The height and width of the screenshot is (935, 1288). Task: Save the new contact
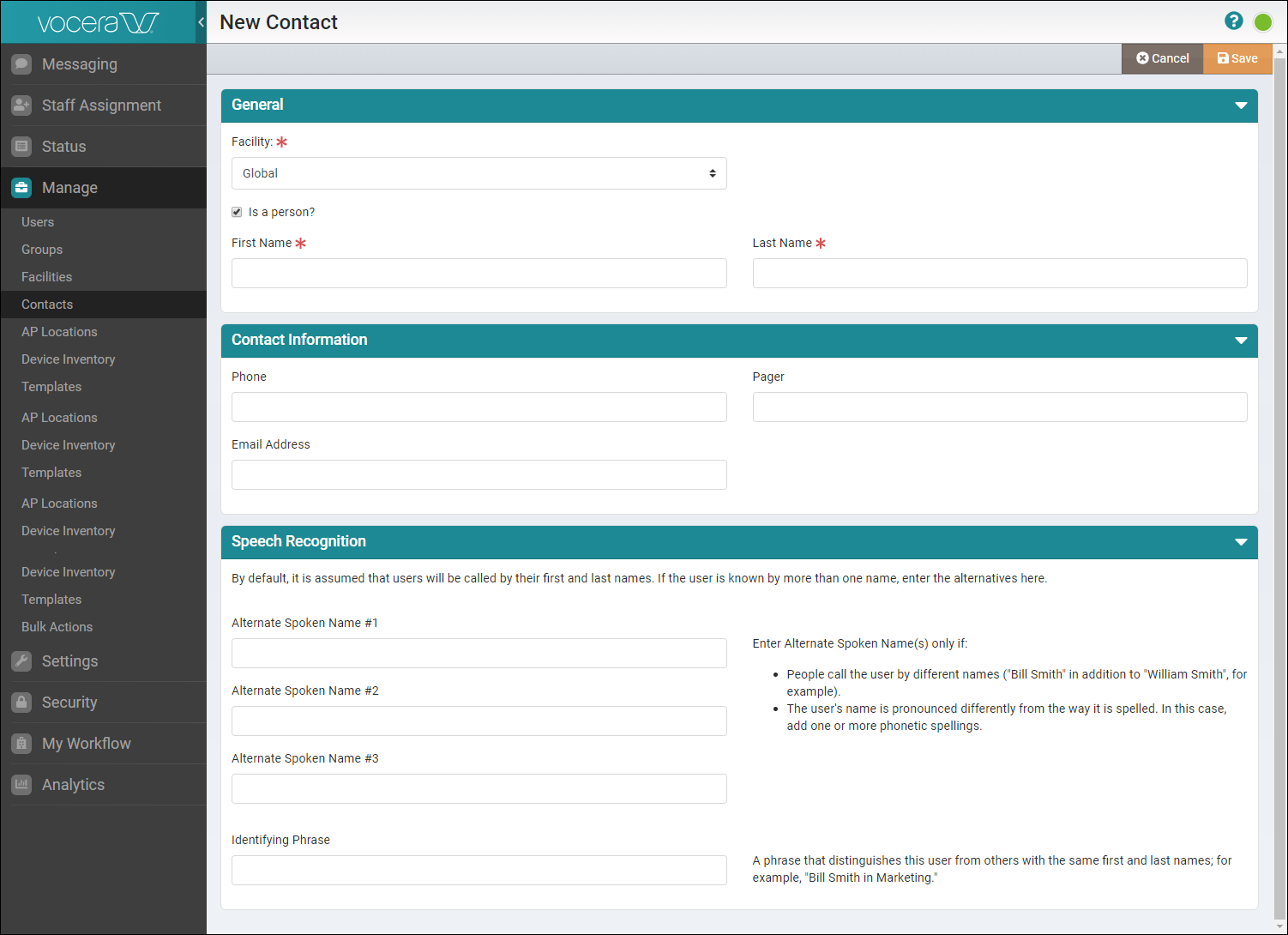(1237, 58)
